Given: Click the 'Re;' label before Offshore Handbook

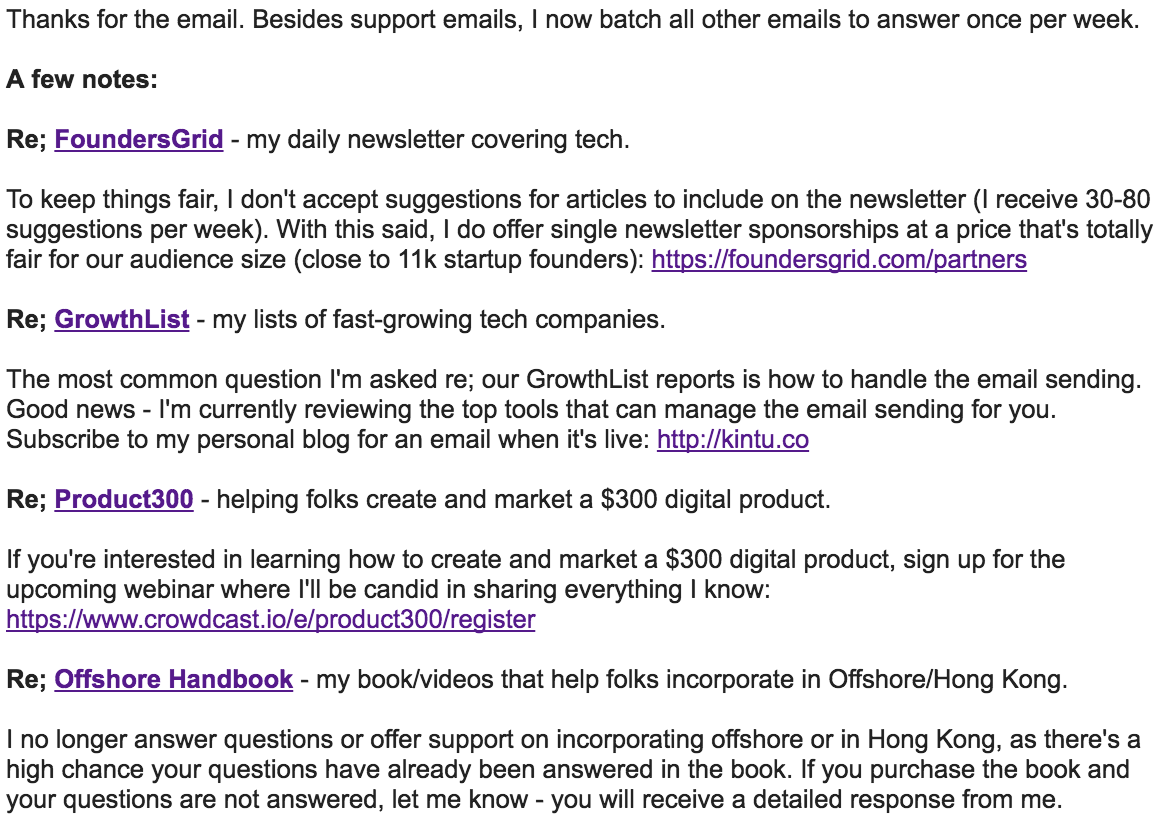Looking at the screenshot, I should click(x=27, y=679).
